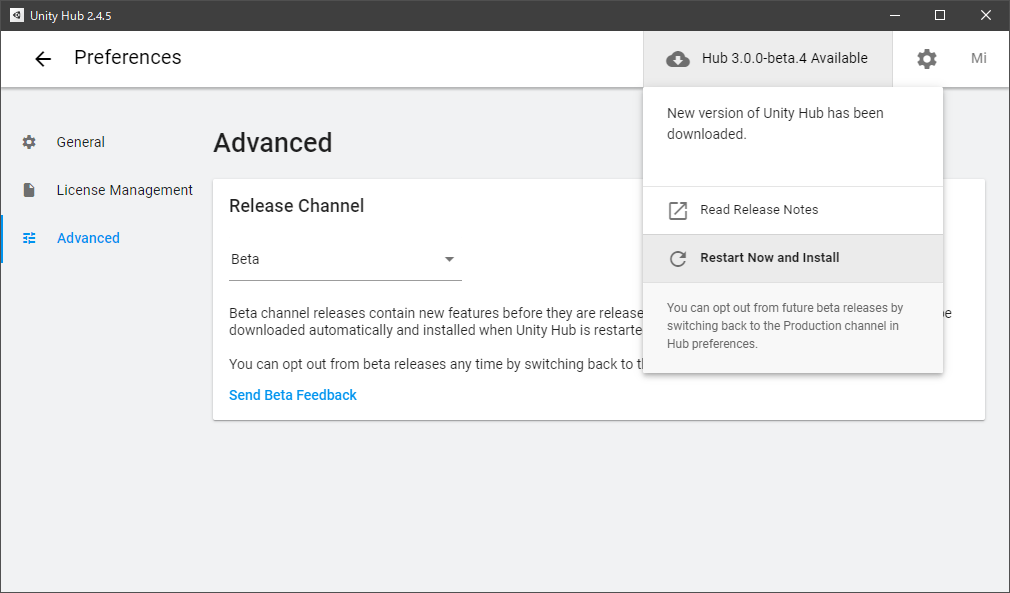Click the opt out from future beta releases note
1010x593 pixels.
pos(785,326)
